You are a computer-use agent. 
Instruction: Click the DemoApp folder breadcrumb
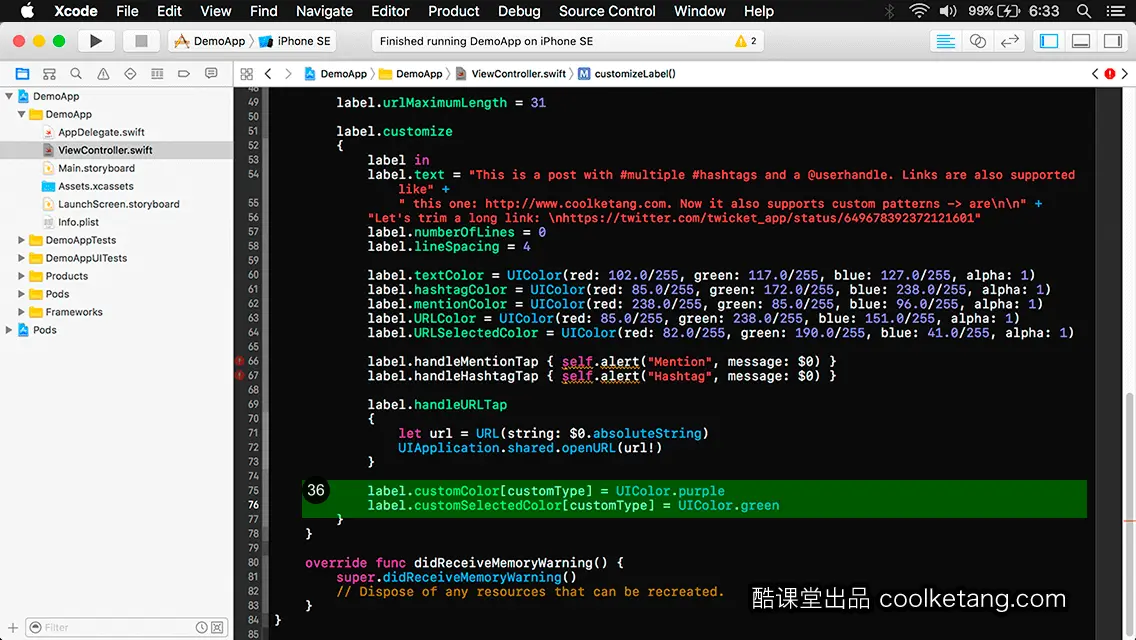[411, 74]
